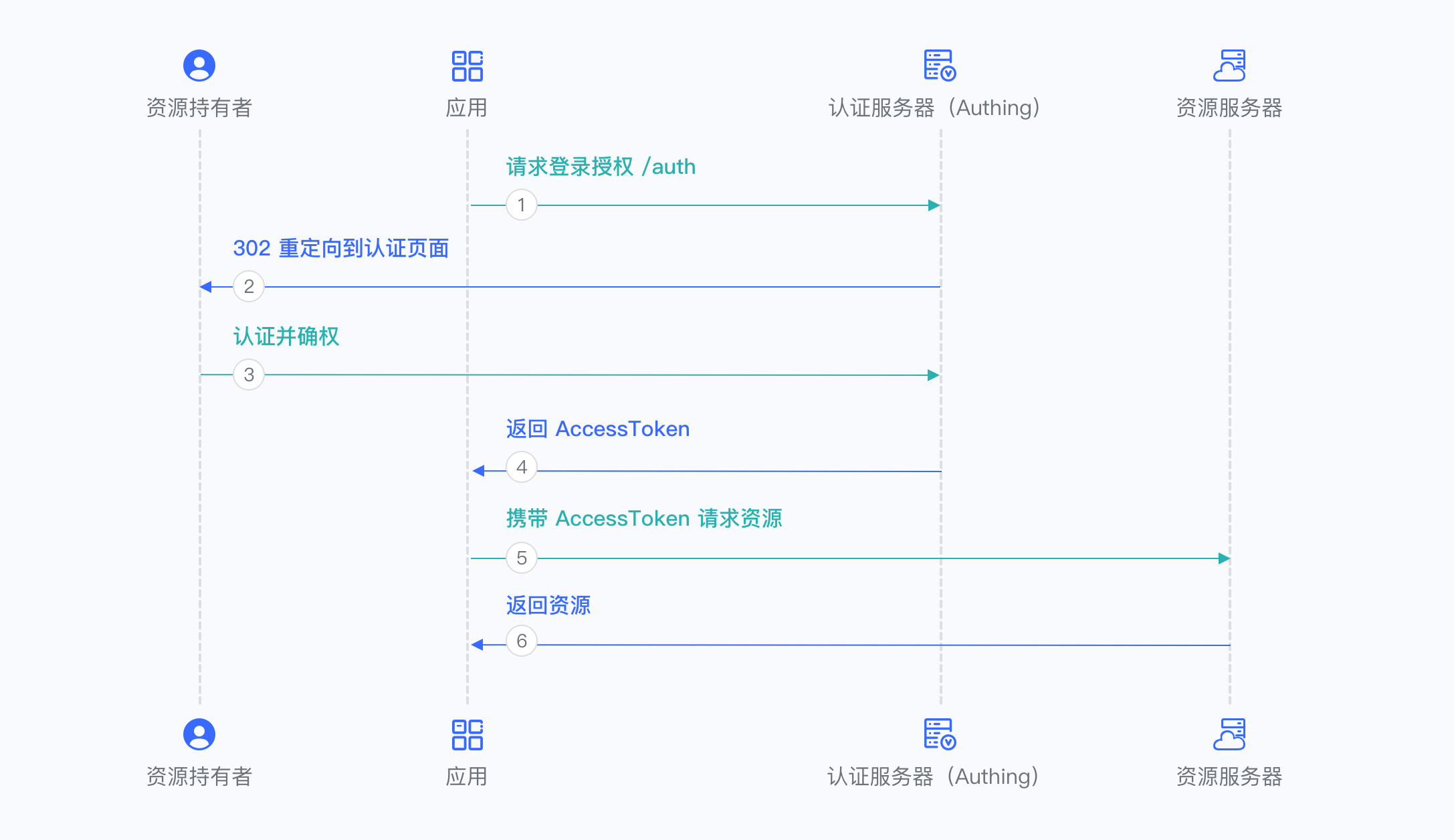Click the '认证并确权' label
The width and height of the screenshot is (1454, 840).
(x=286, y=336)
